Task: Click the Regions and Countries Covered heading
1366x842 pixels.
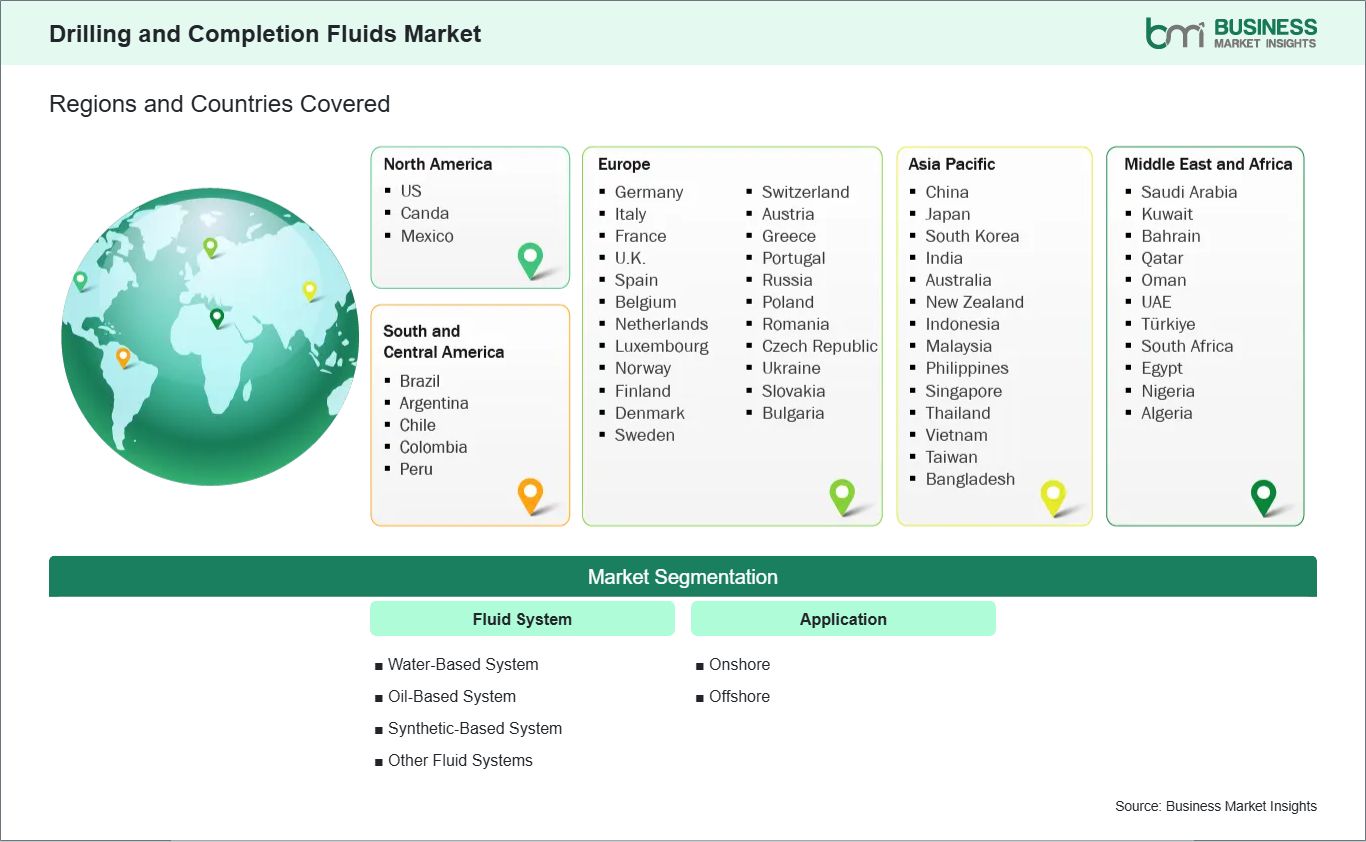Action: [x=219, y=103]
